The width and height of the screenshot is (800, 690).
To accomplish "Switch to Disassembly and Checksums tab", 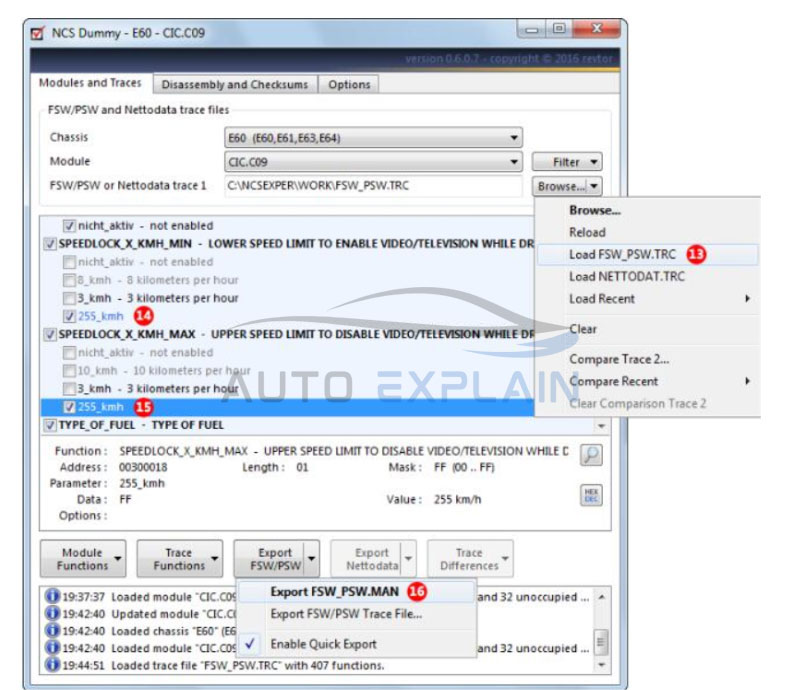I will [x=235, y=85].
